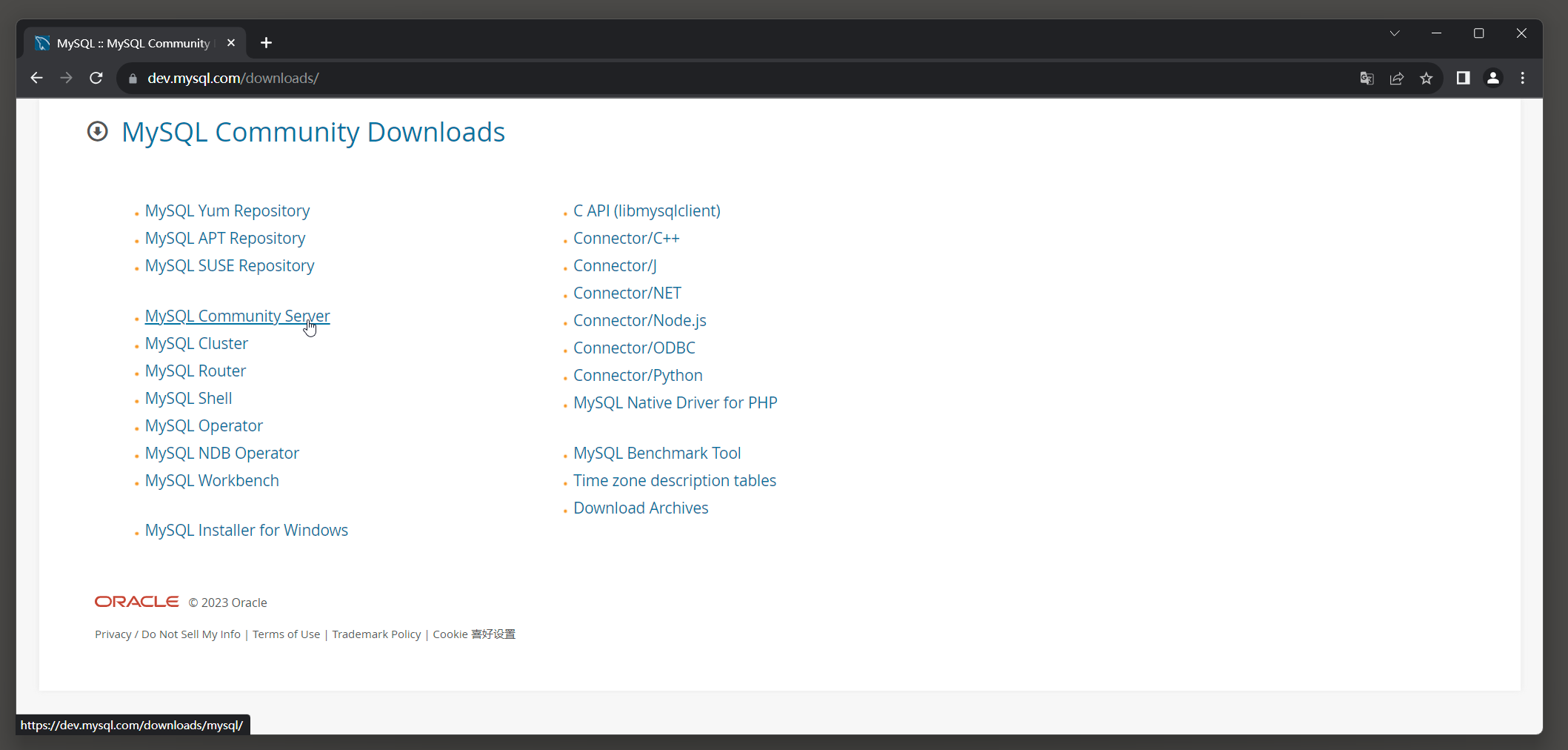Open MySQL Native Driver for PHP
1568x750 pixels.
pyautogui.click(x=675, y=402)
